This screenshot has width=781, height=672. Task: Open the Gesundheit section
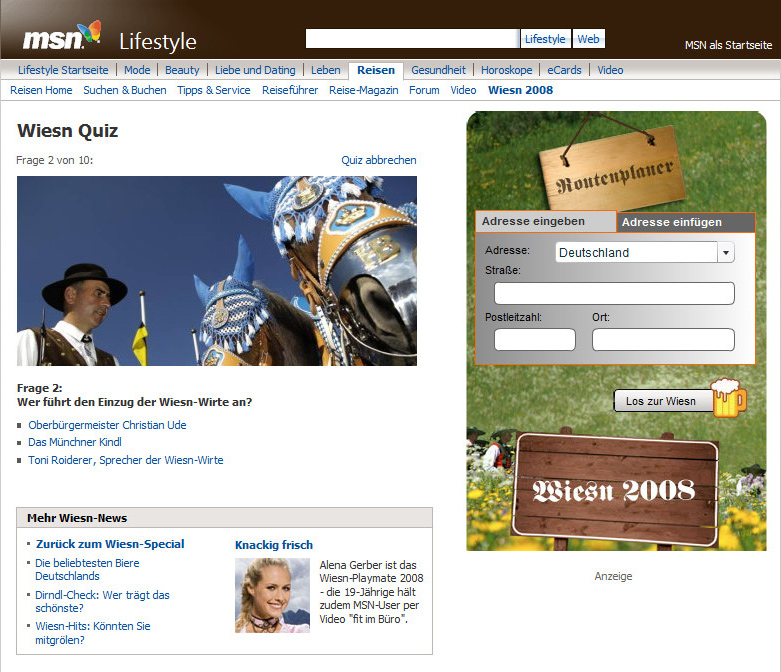(438, 70)
